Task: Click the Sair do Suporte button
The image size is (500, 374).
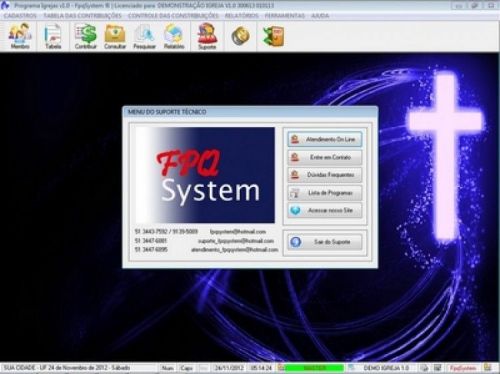Action: [x=325, y=242]
